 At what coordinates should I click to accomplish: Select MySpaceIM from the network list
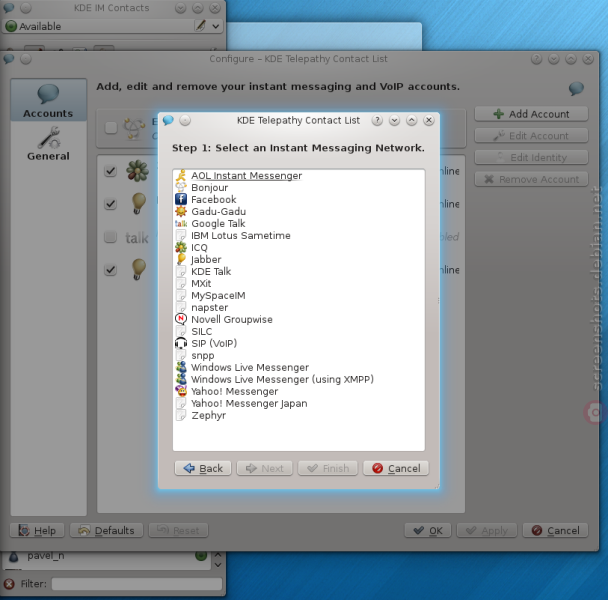[299, 295]
